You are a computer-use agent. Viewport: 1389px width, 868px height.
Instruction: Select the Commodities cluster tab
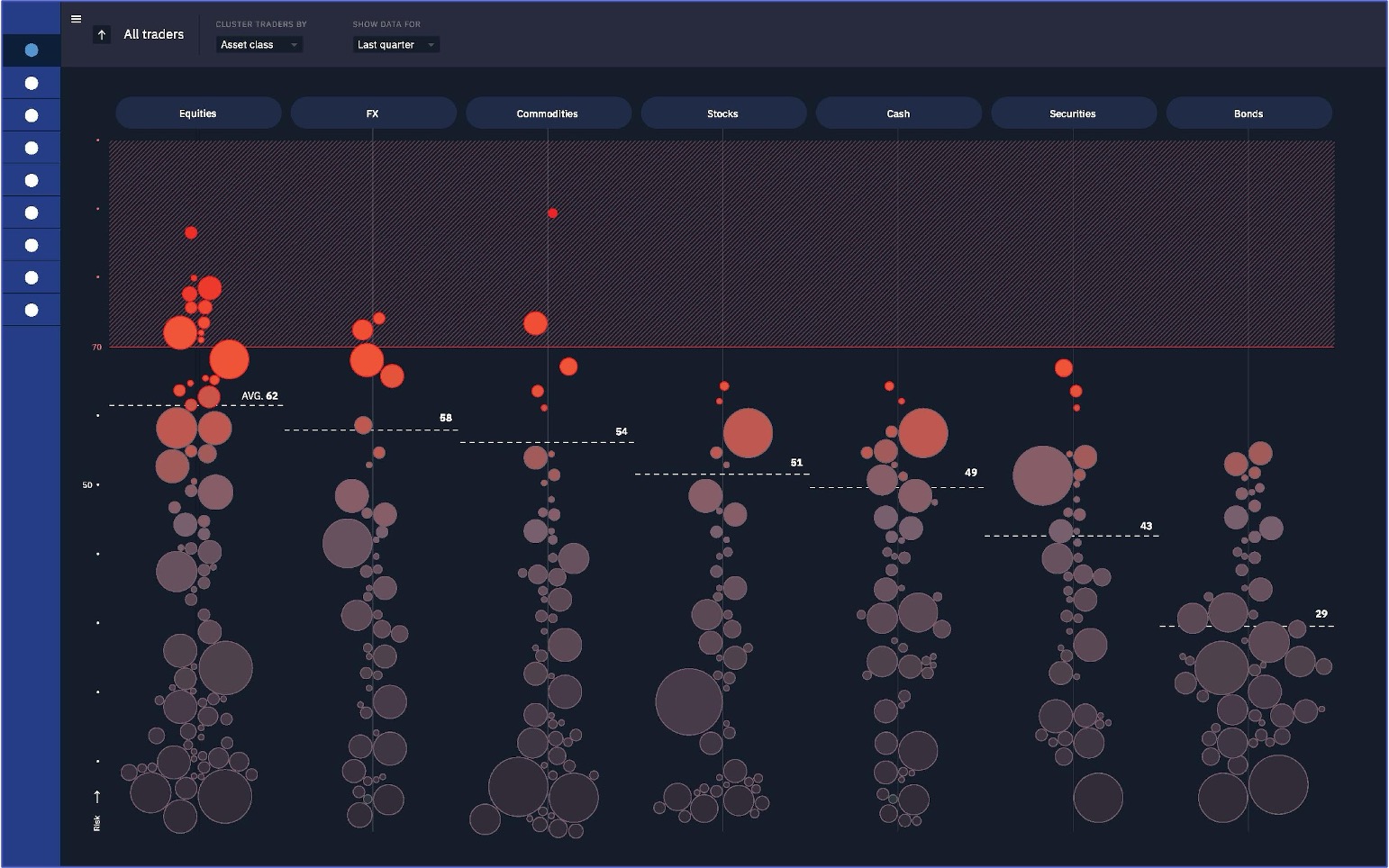(x=548, y=113)
